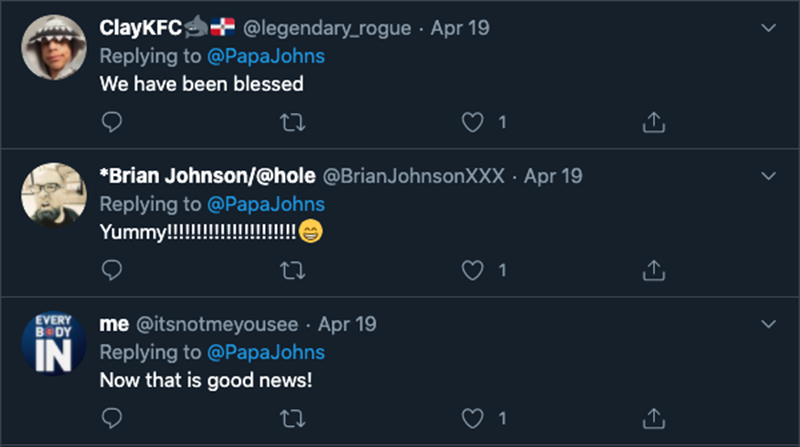The width and height of the screenshot is (800, 447).
Task: Open the Everybody In avatar
Action: (x=54, y=343)
